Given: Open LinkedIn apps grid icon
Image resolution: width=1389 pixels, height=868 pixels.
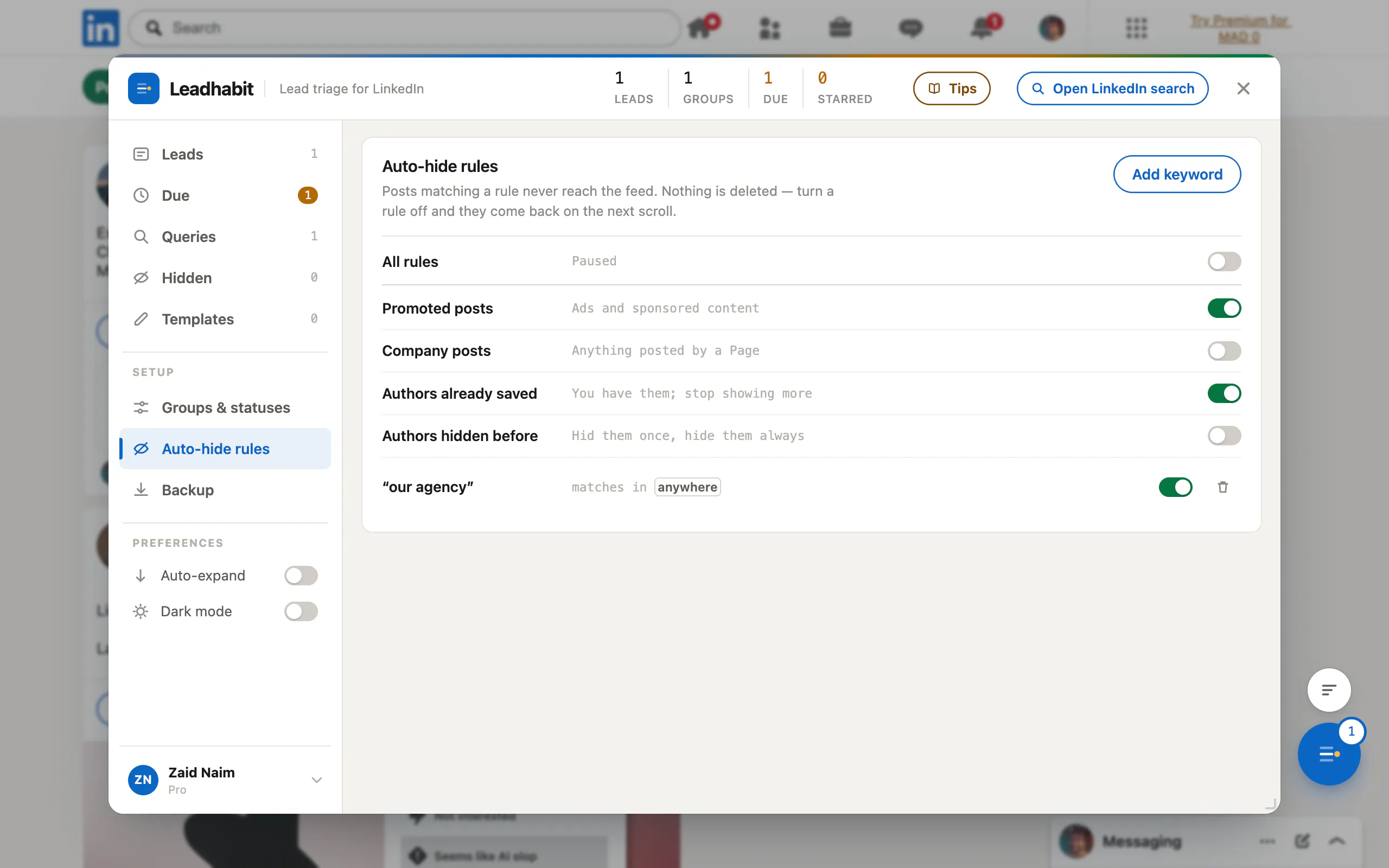Looking at the screenshot, I should tap(1137, 28).
